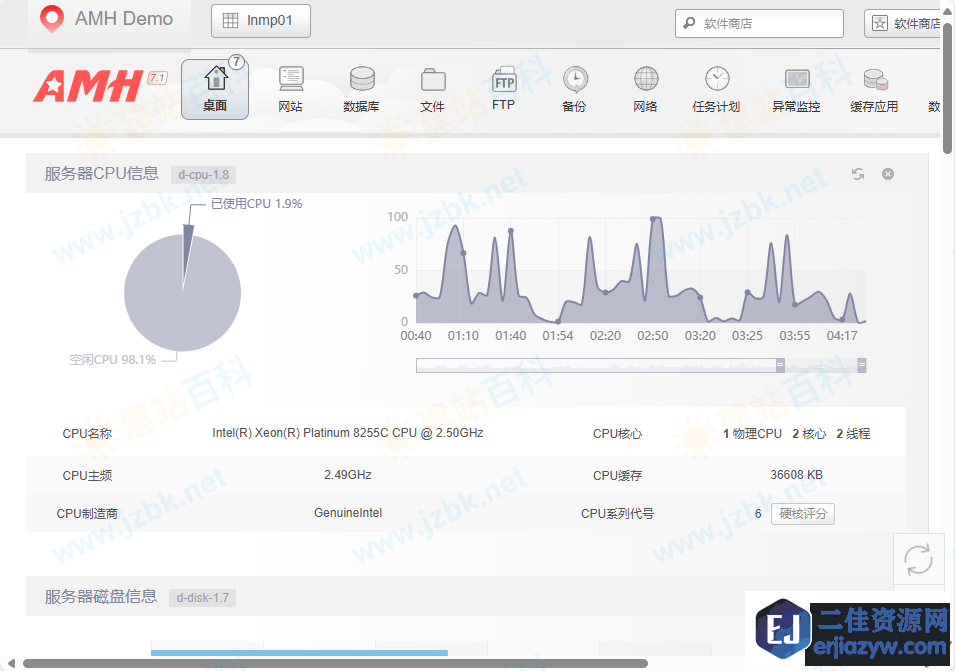
Task: Click the GenuineIntel manufacturer value
Action: click(348, 513)
